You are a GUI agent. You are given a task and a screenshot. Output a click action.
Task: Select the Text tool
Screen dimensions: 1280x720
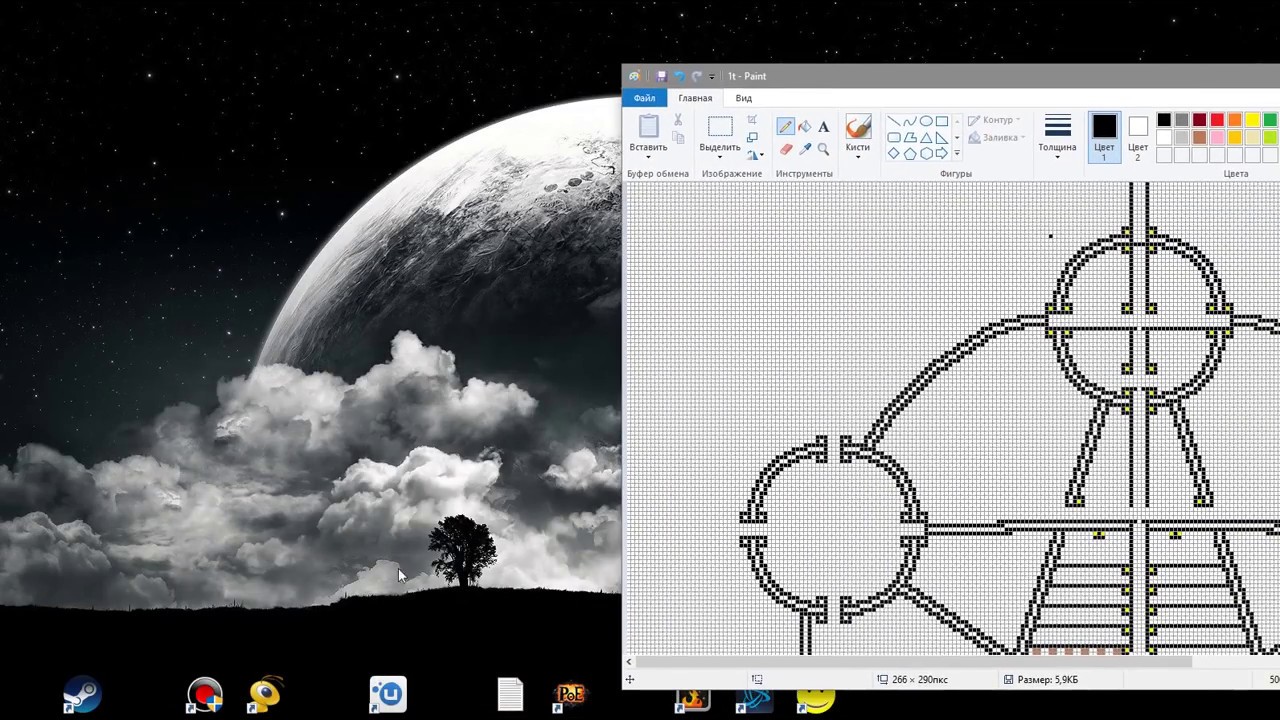[x=823, y=127]
